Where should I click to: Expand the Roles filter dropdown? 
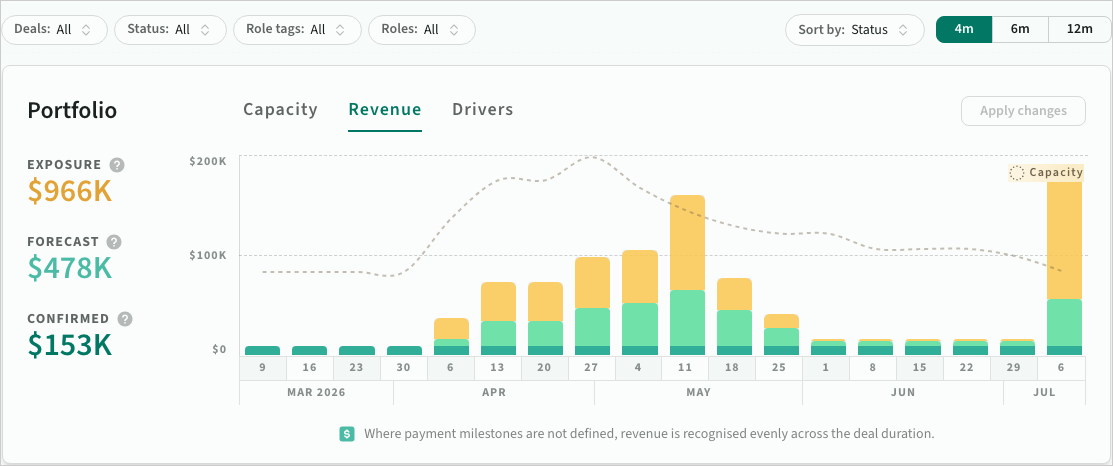[x=421, y=30]
